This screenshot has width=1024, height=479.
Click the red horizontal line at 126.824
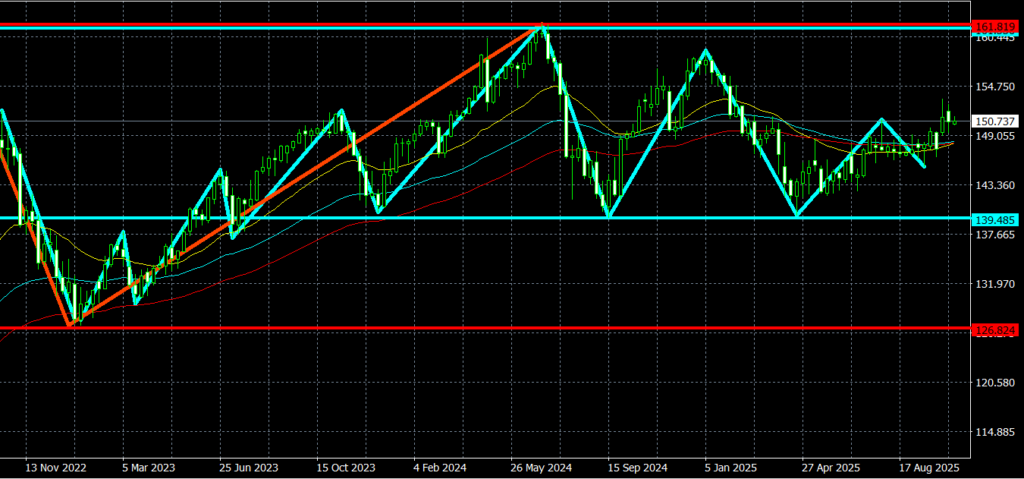(500, 327)
